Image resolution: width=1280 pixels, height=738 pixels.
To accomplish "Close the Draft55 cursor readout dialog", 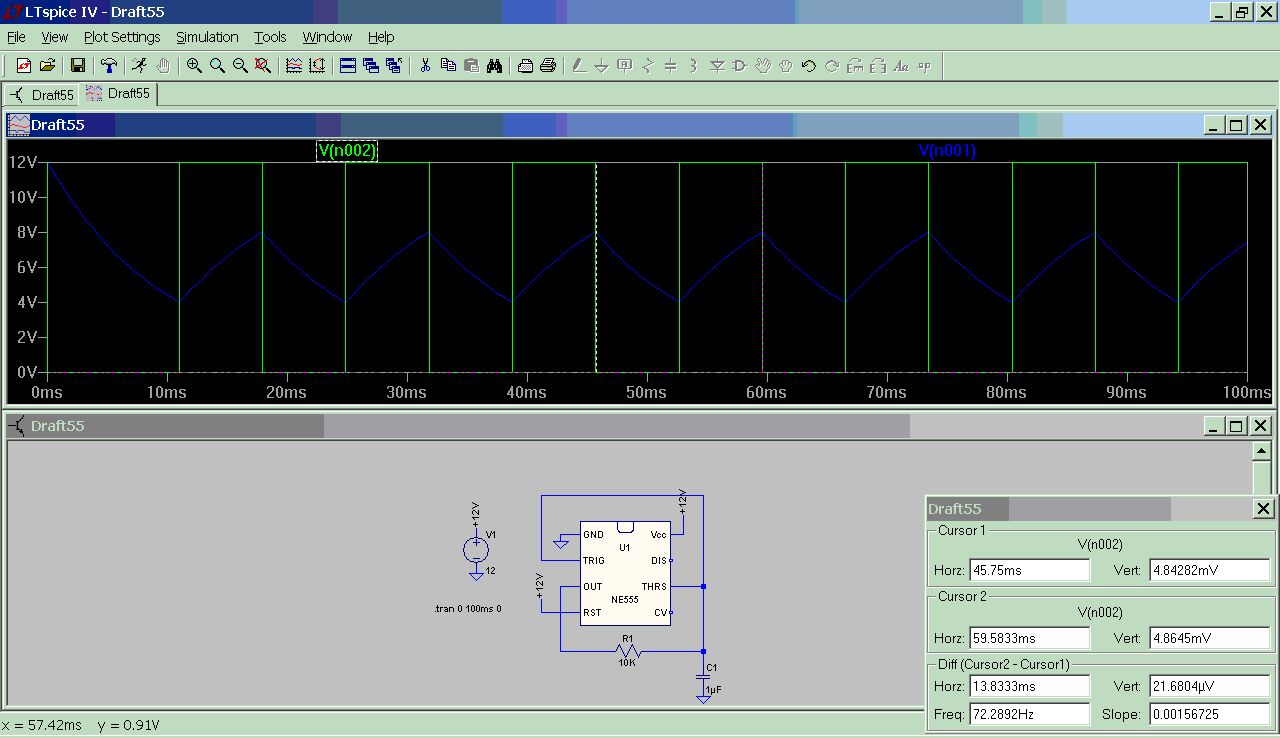I will coord(1263,509).
